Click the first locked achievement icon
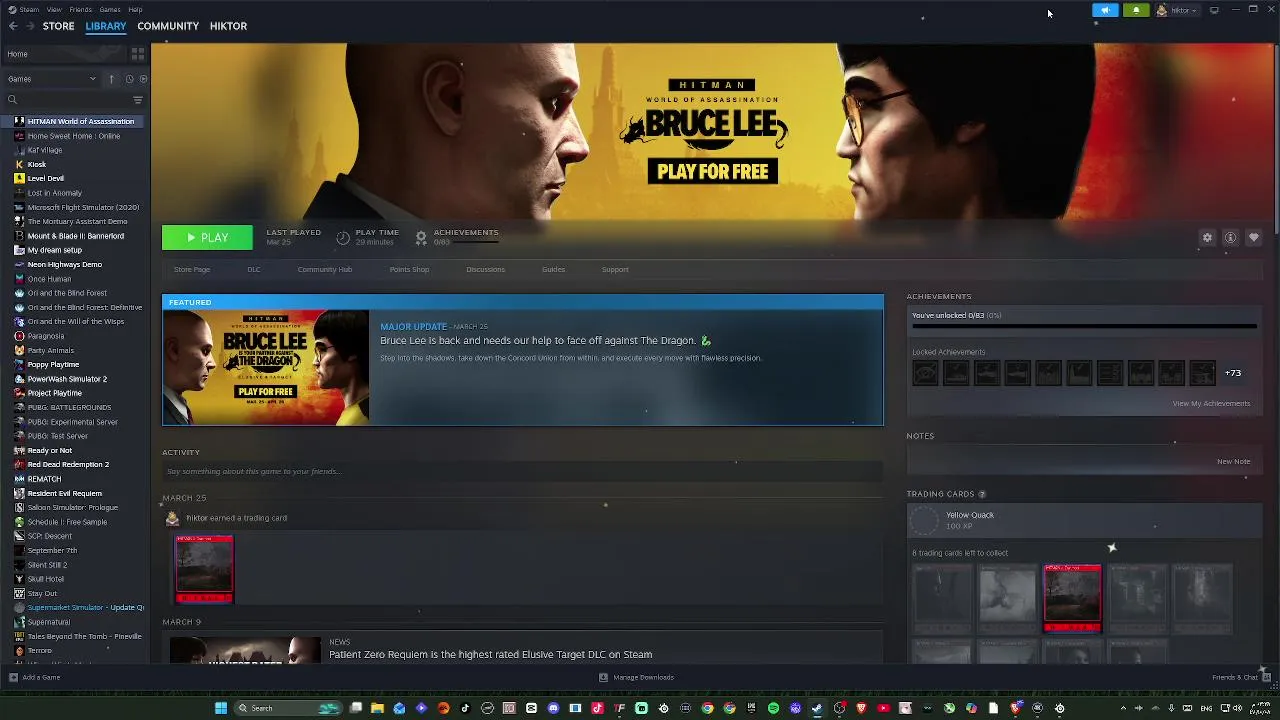The image size is (1280, 720). coord(925,373)
